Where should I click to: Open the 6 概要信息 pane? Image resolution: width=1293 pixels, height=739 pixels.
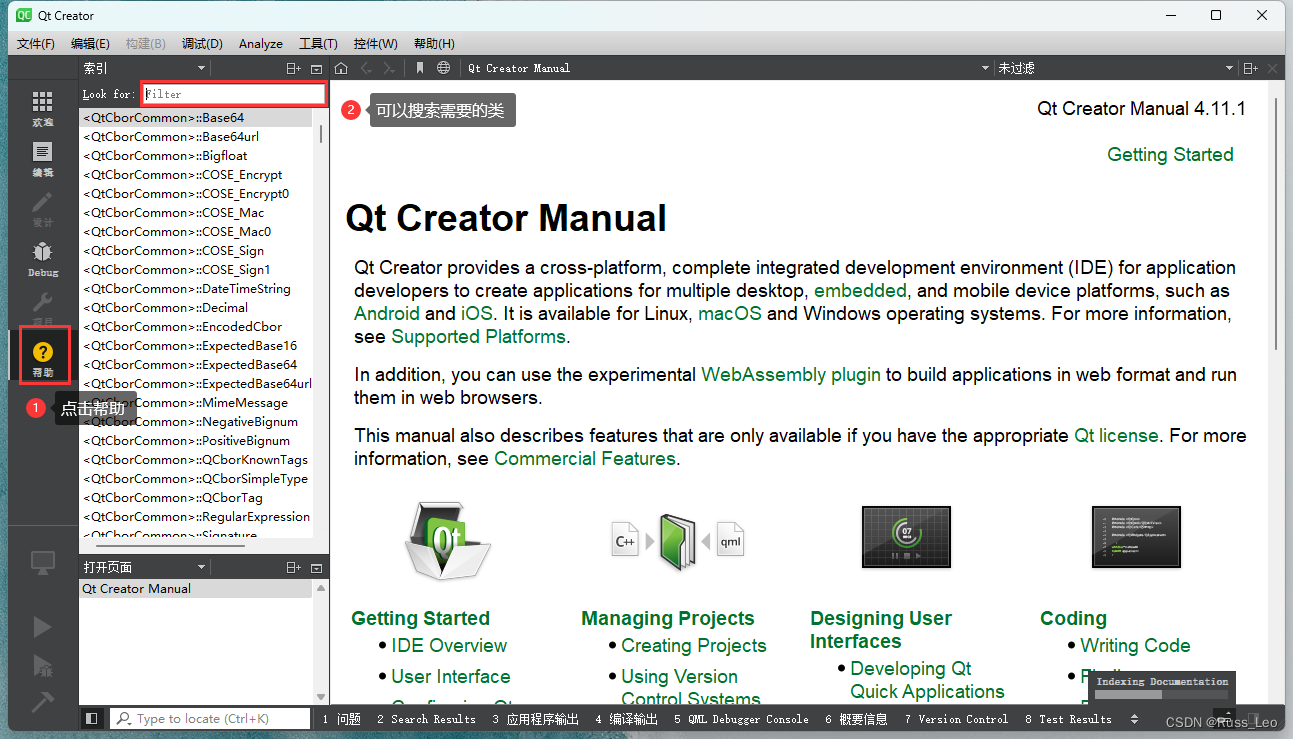[856, 719]
